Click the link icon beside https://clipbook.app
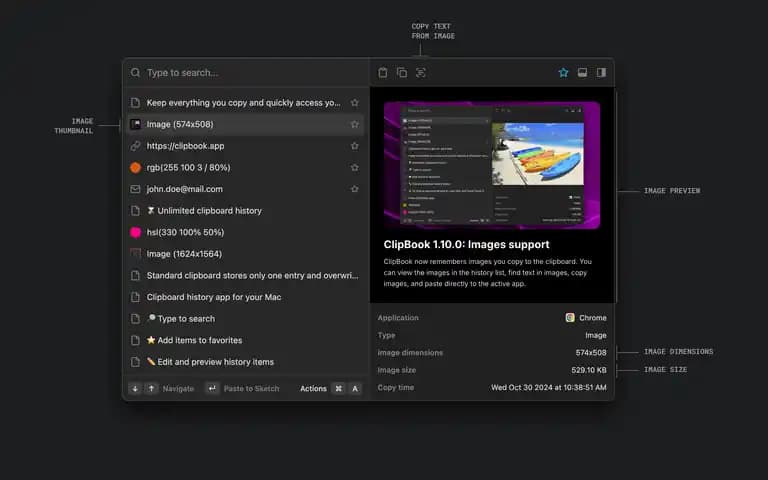The height and width of the screenshot is (480, 768). tap(135, 145)
